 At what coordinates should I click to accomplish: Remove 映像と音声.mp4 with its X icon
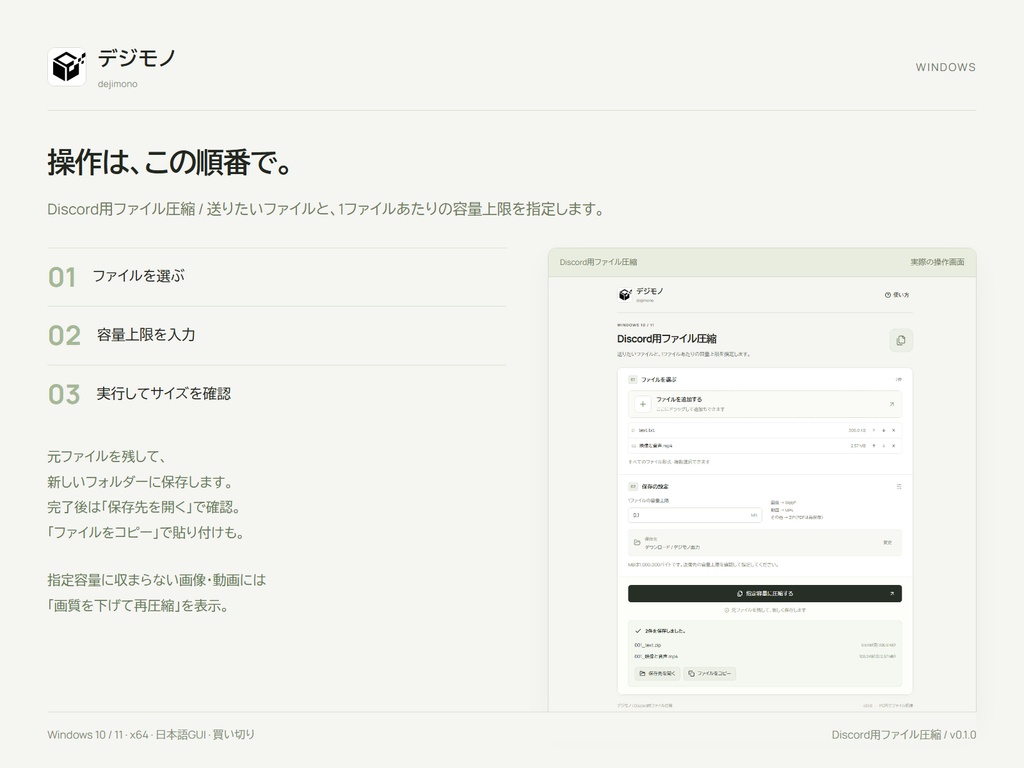pyautogui.click(x=893, y=445)
